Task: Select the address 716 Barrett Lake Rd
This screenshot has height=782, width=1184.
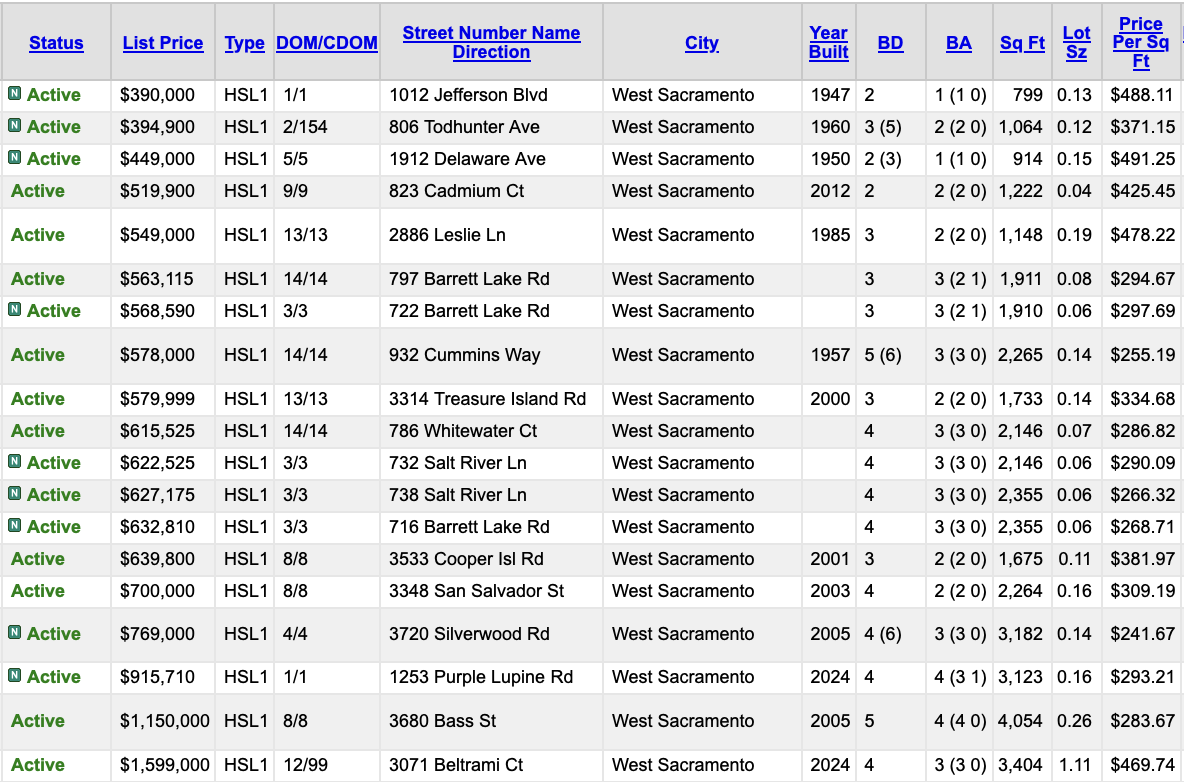Action: click(x=469, y=527)
